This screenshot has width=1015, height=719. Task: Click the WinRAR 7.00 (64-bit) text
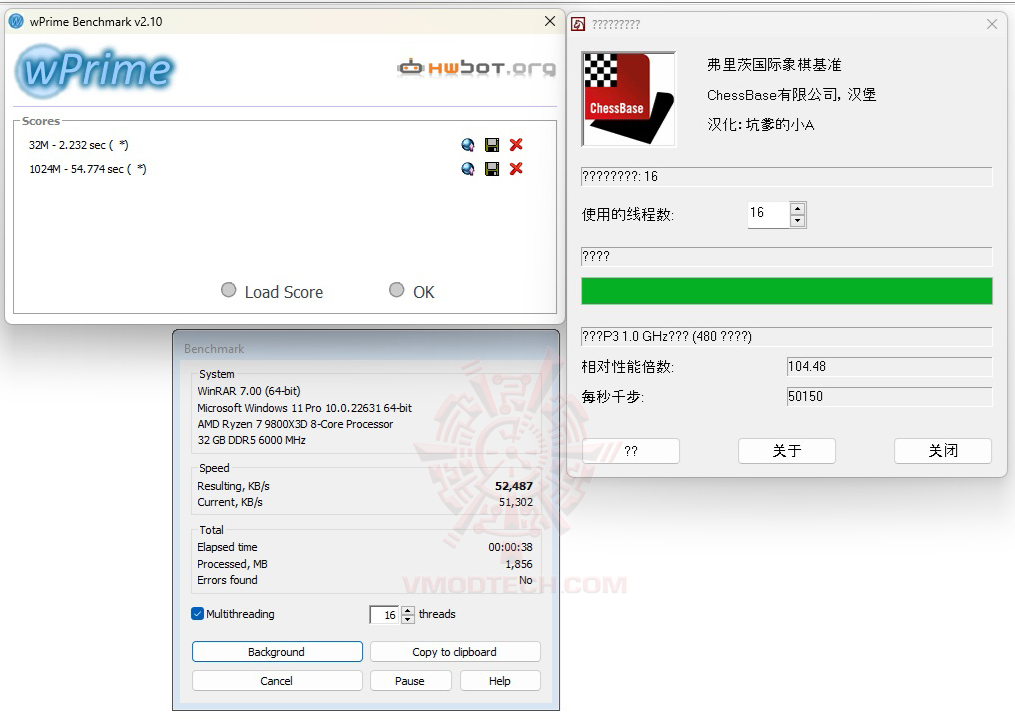249,391
